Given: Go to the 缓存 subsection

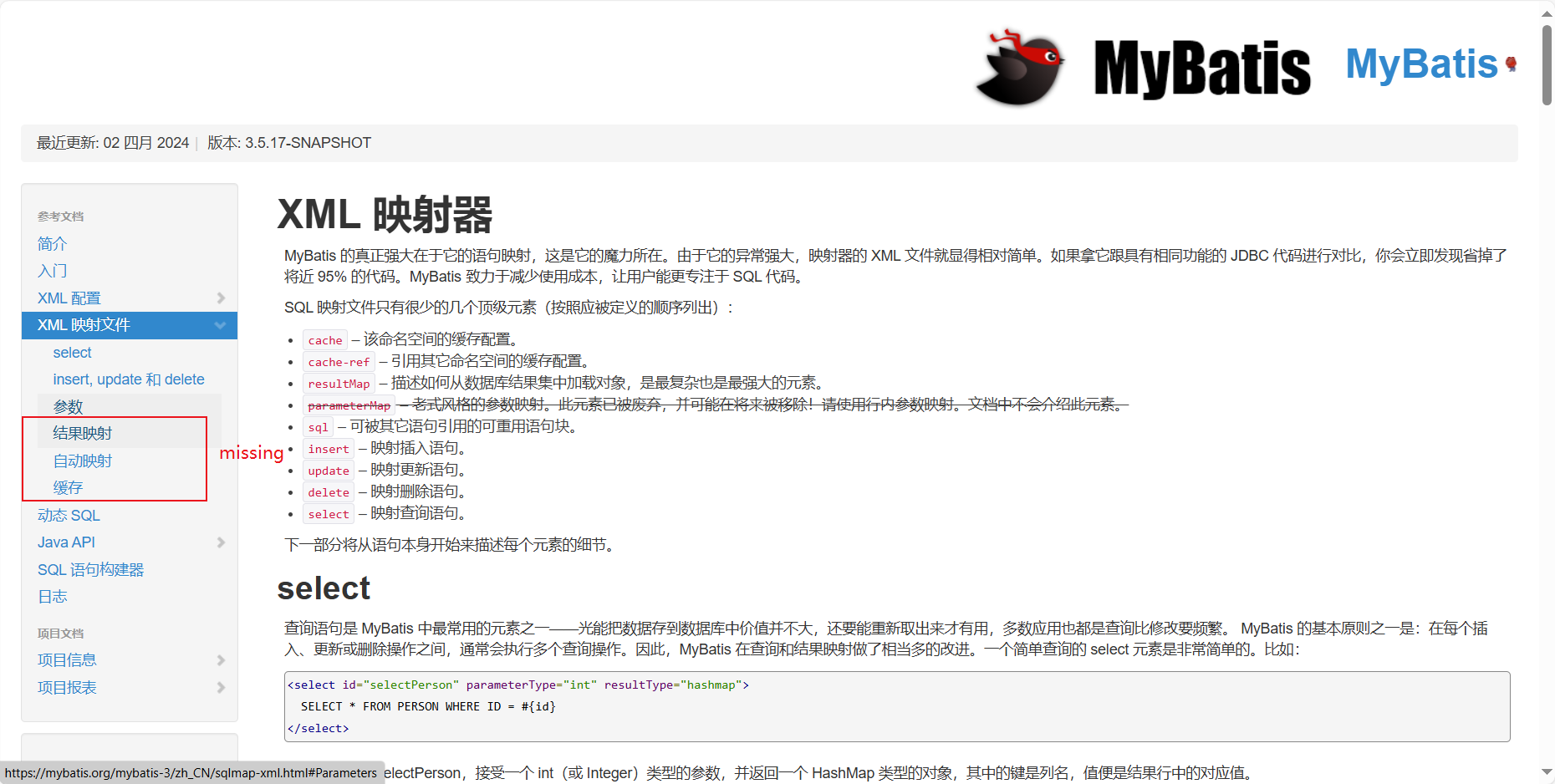Looking at the screenshot, I should [x=68, y=488].
